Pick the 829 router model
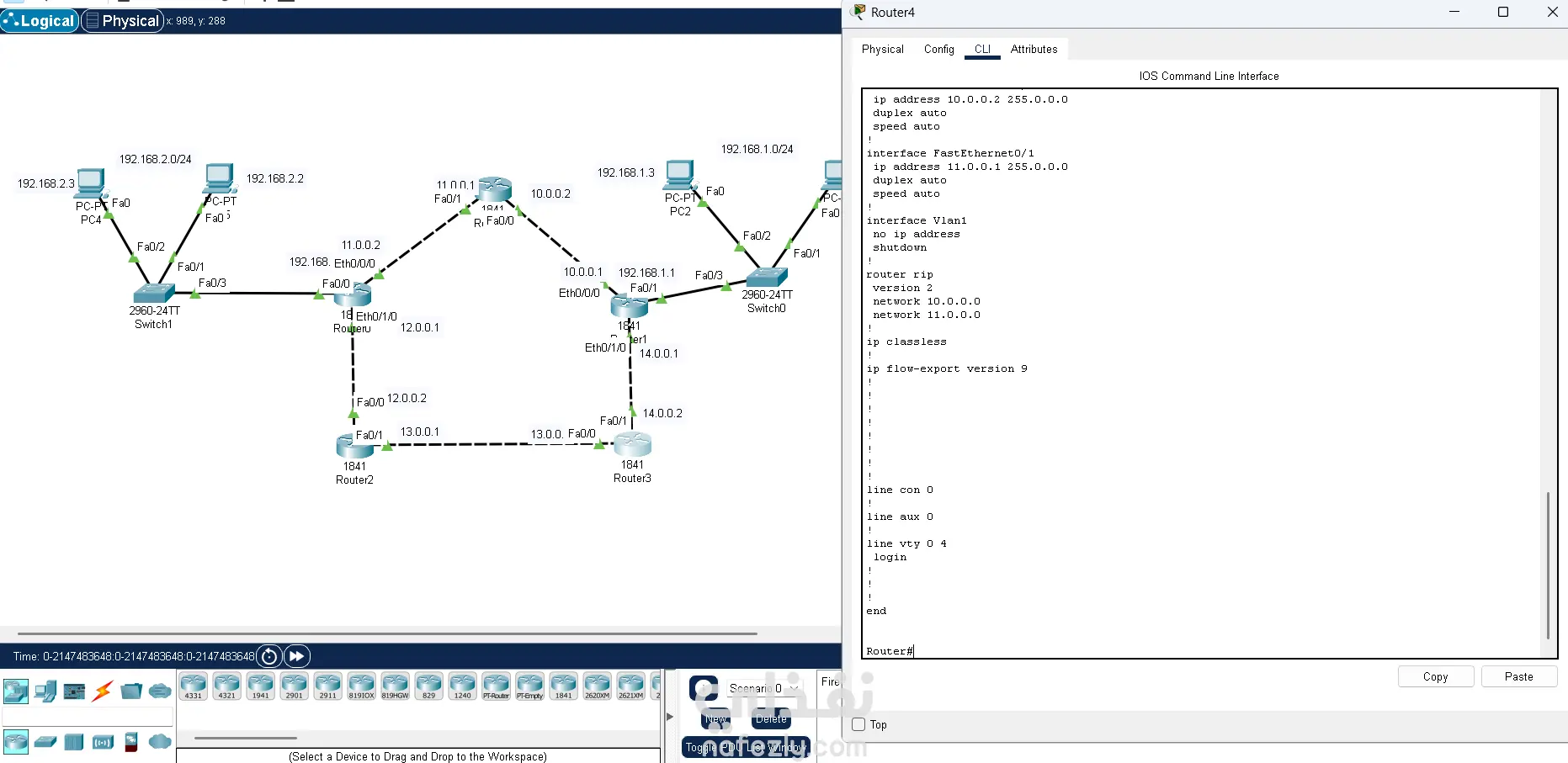Screen dimensions: 1568x763 click(x=429, y=686)
